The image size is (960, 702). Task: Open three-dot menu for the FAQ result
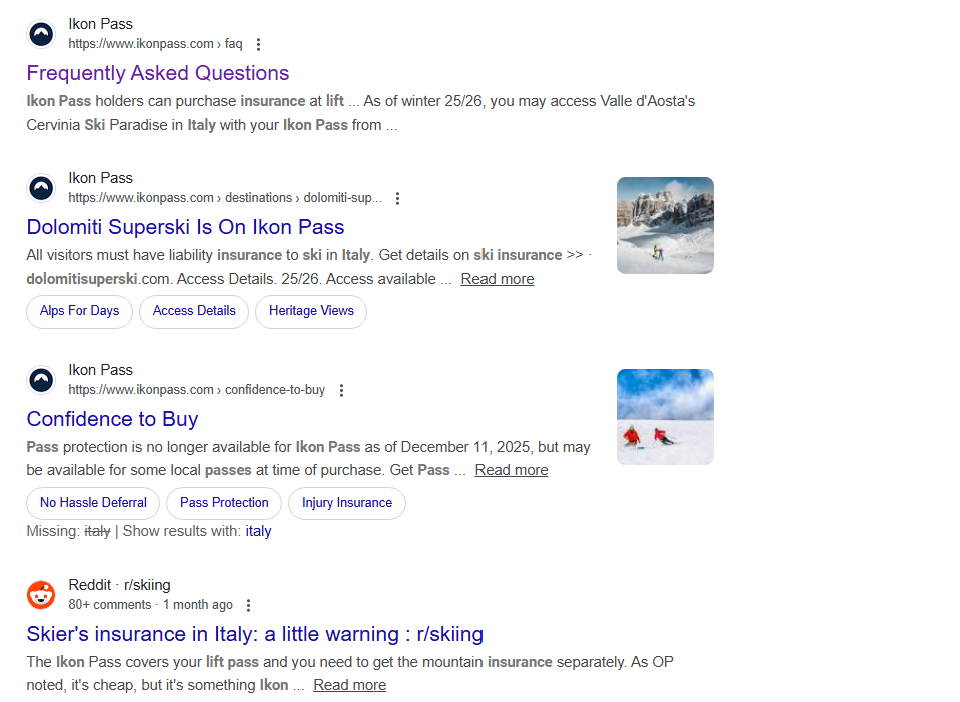pyautogui.click(x=259, y=44)
